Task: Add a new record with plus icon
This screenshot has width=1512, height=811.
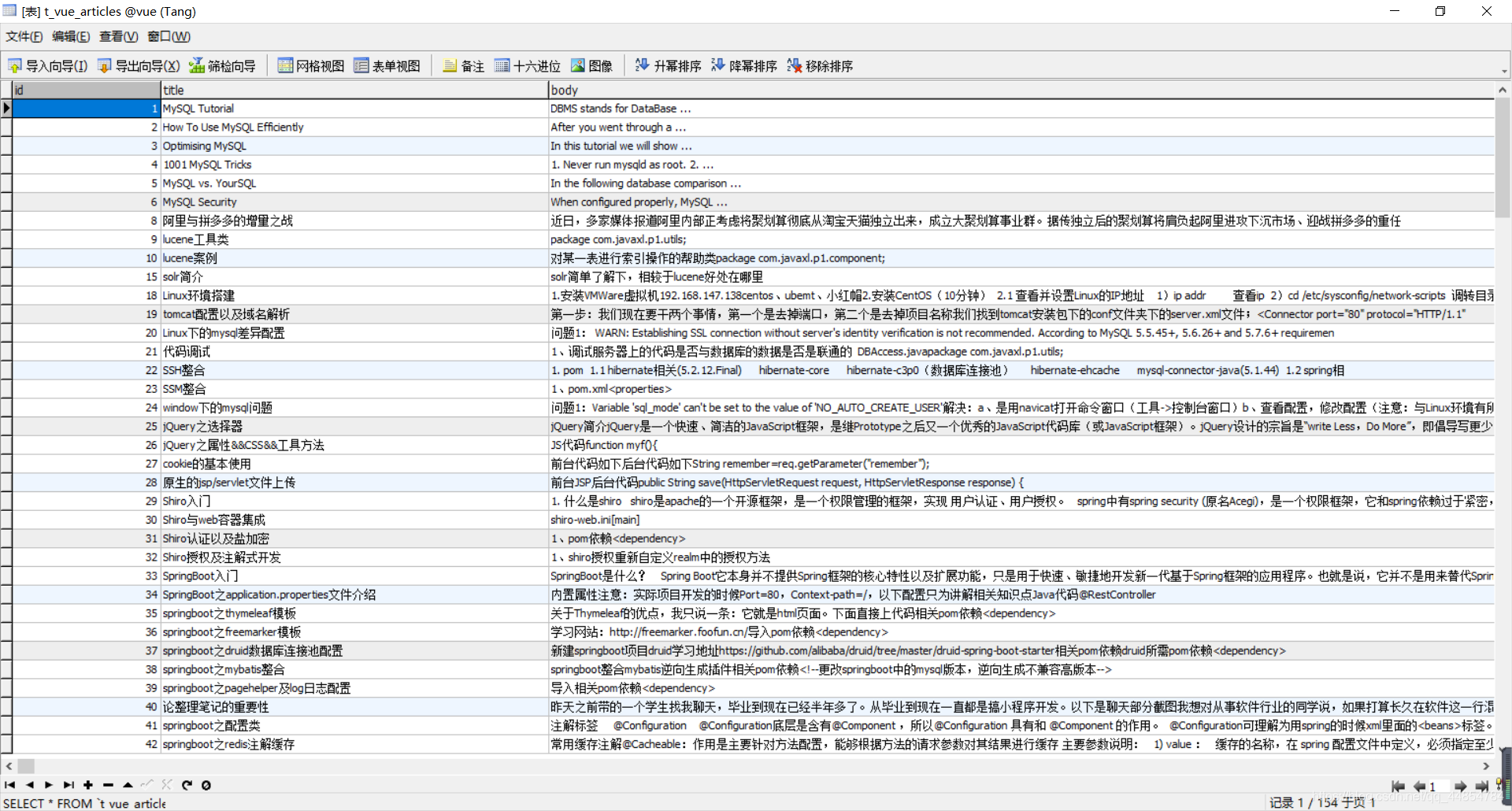Action: click(88, 785)
